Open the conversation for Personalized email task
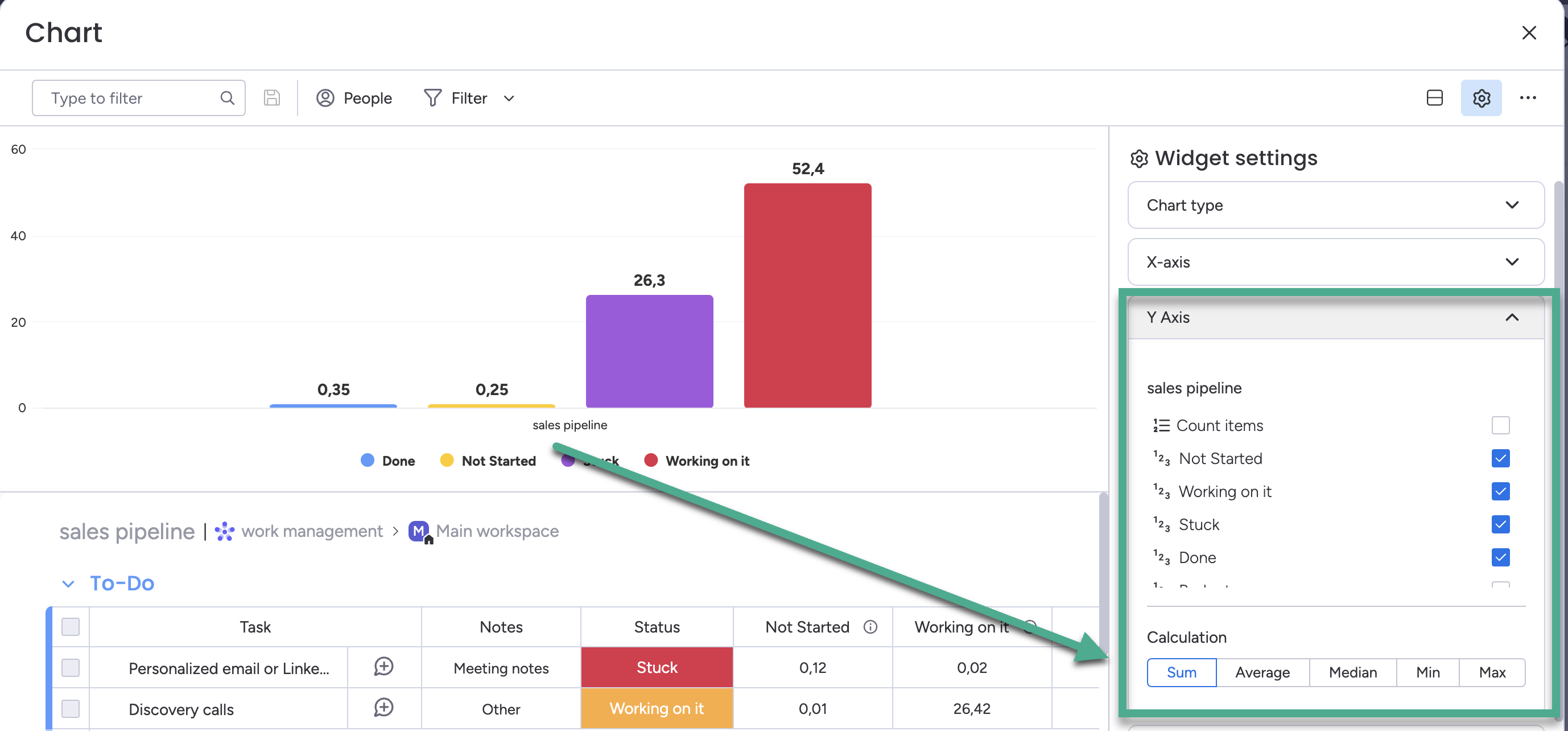The width and height of the screenshot is (1568, 731). [383, 667]
